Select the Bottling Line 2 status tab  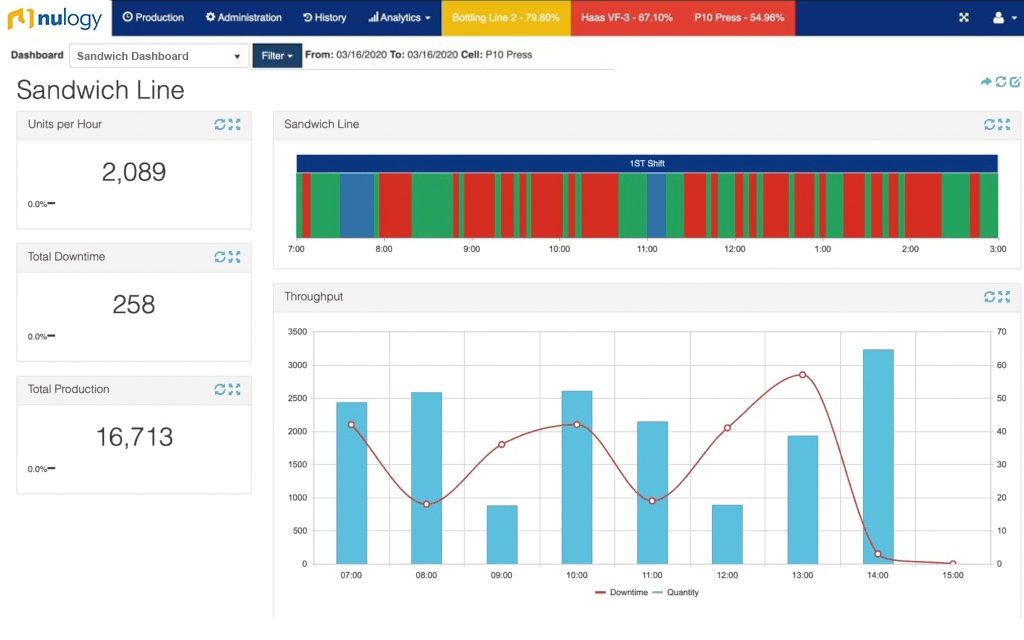click(506, 18)
